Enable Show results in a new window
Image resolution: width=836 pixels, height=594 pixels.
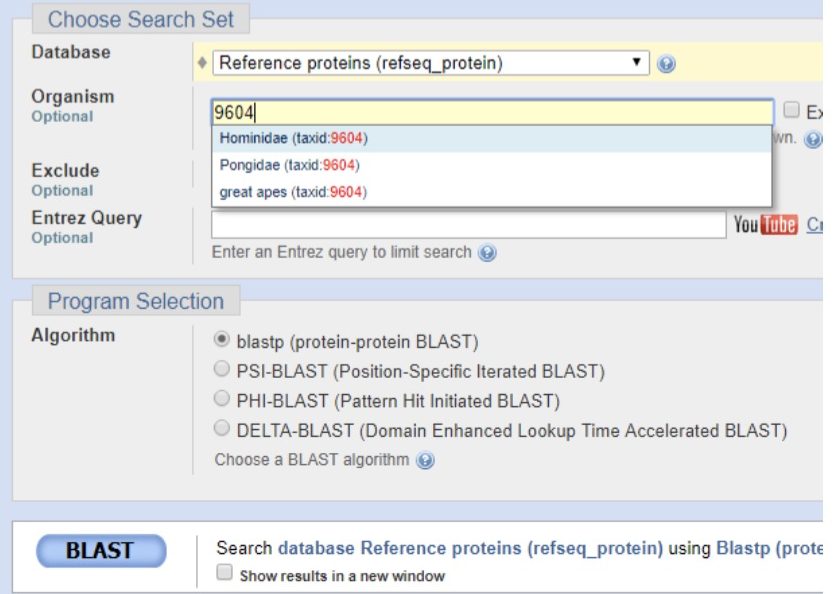(224, 573)
